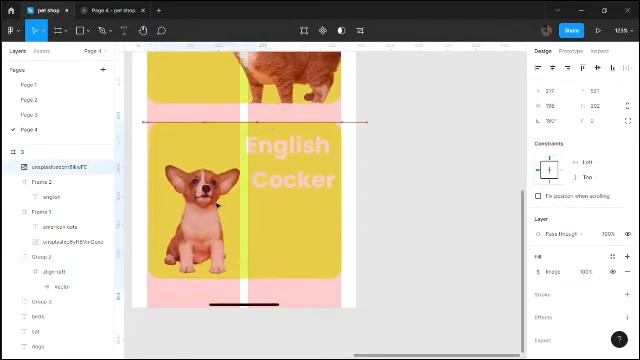Click the vertical canvas scrollbar
640x360 pixels.
(x=522, y=271)
